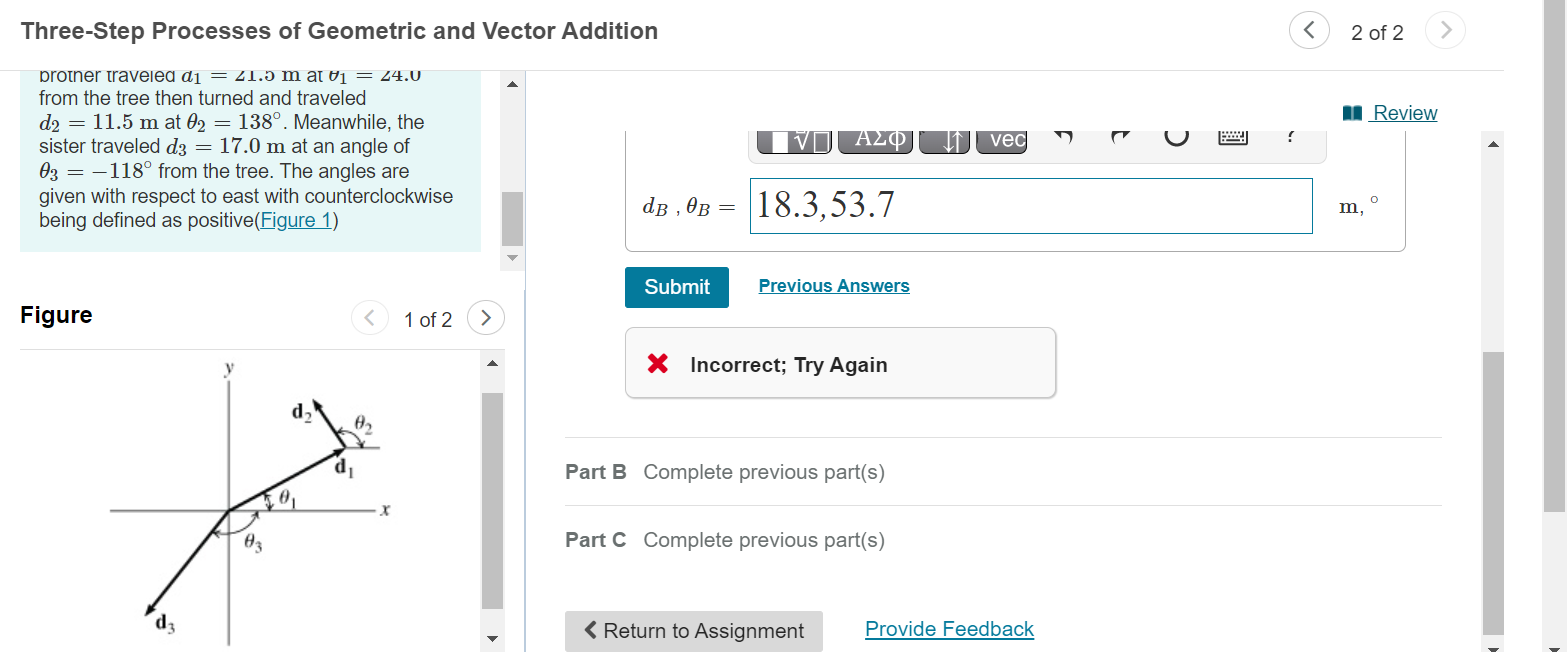View Previous Answers
Viewport: 1567px width, 652px height.
coord(834,285)
